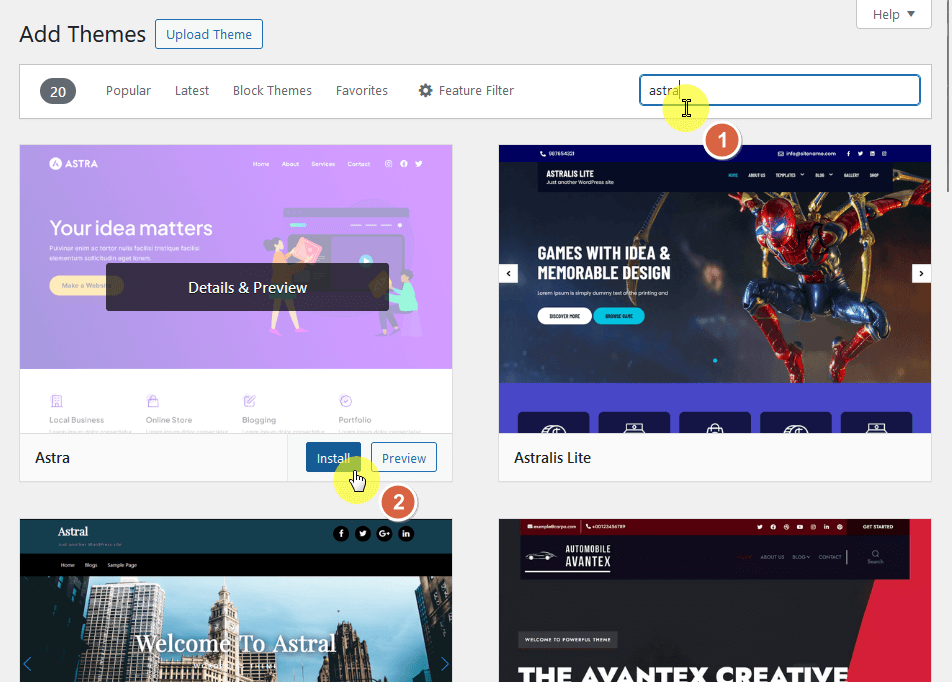Click search icon in Avantex theme preview
The width and height of the screenshot is (952, 682).
tap(876, 556)
